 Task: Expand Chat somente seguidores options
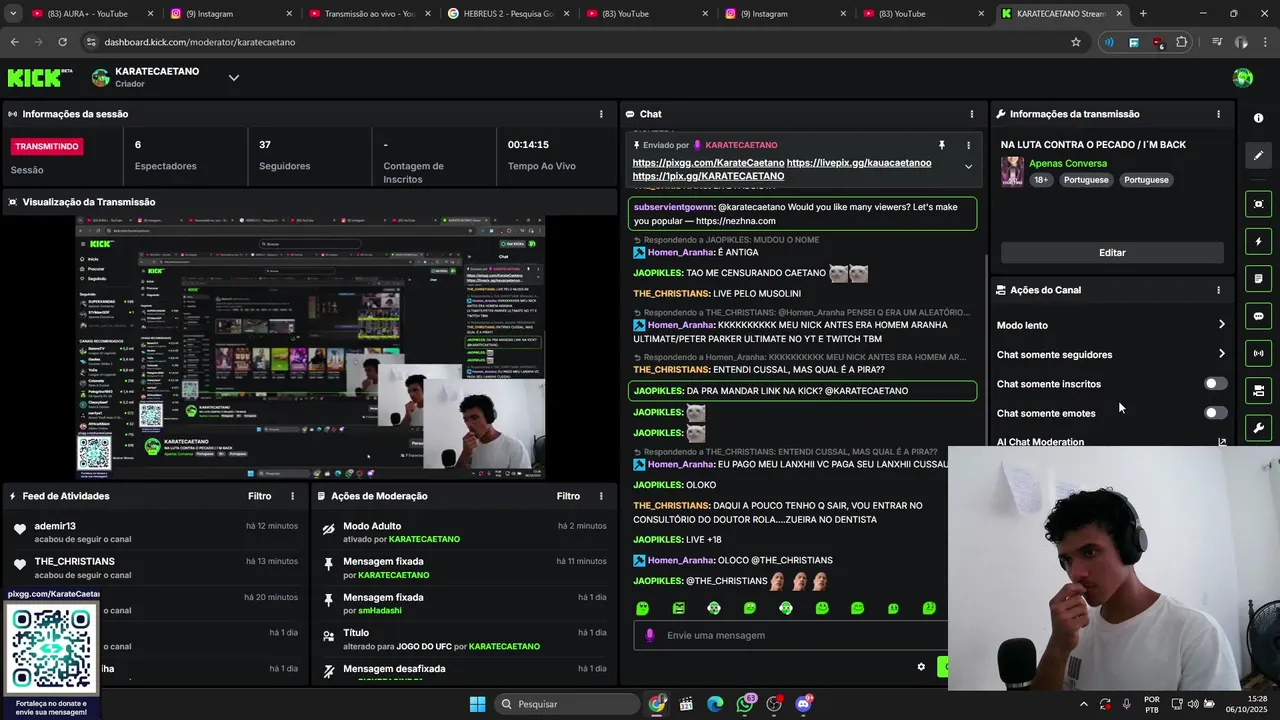1221,354
